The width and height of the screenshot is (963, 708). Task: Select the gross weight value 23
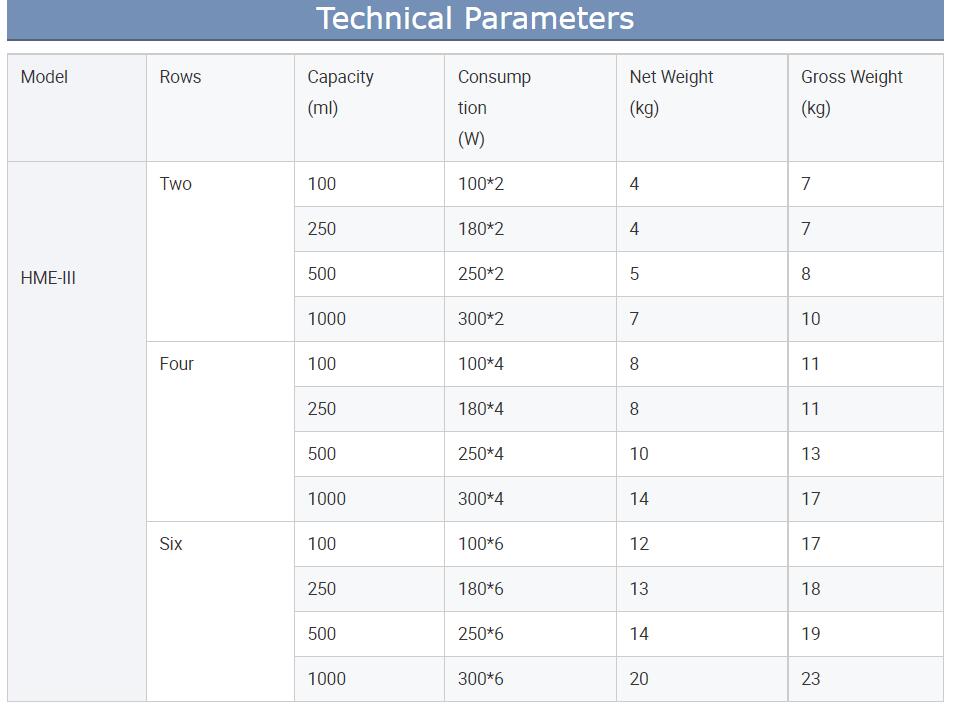(x=810, y=679)
